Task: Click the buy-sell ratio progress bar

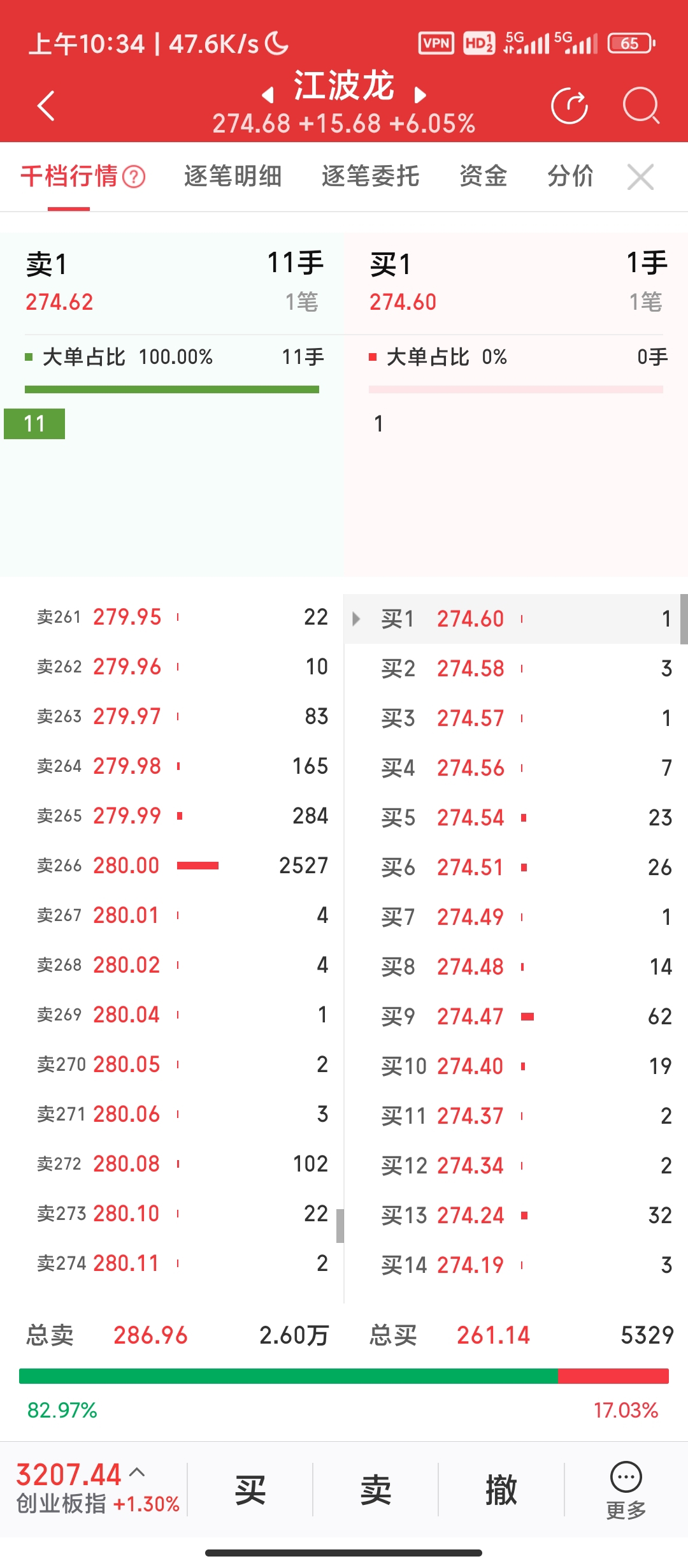Action: tap(344, 1376)
